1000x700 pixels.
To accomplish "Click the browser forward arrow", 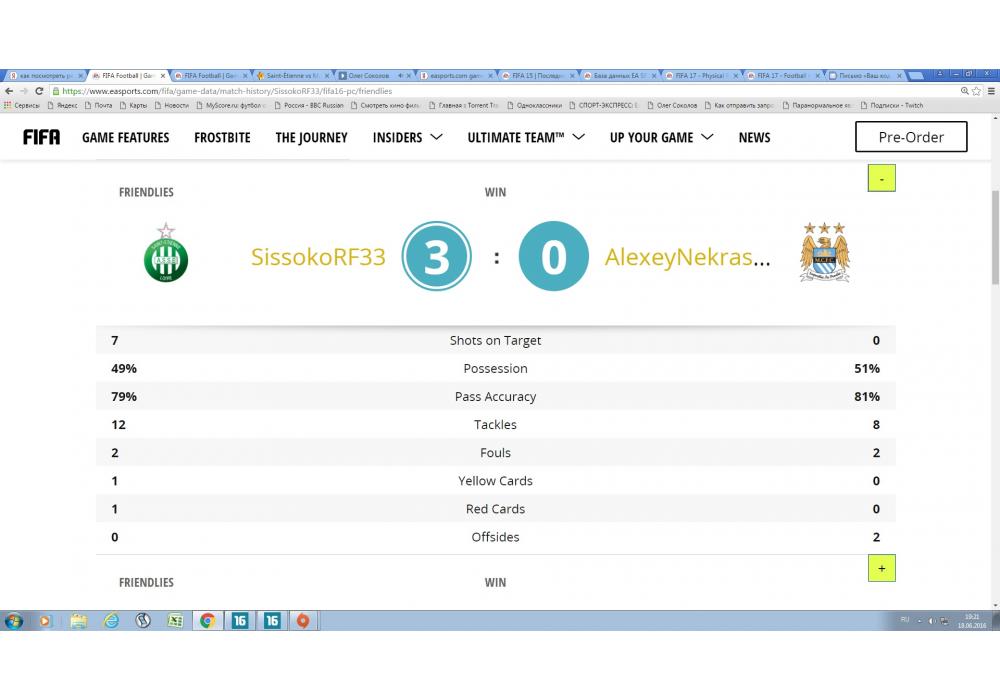I will click(24, 91).
